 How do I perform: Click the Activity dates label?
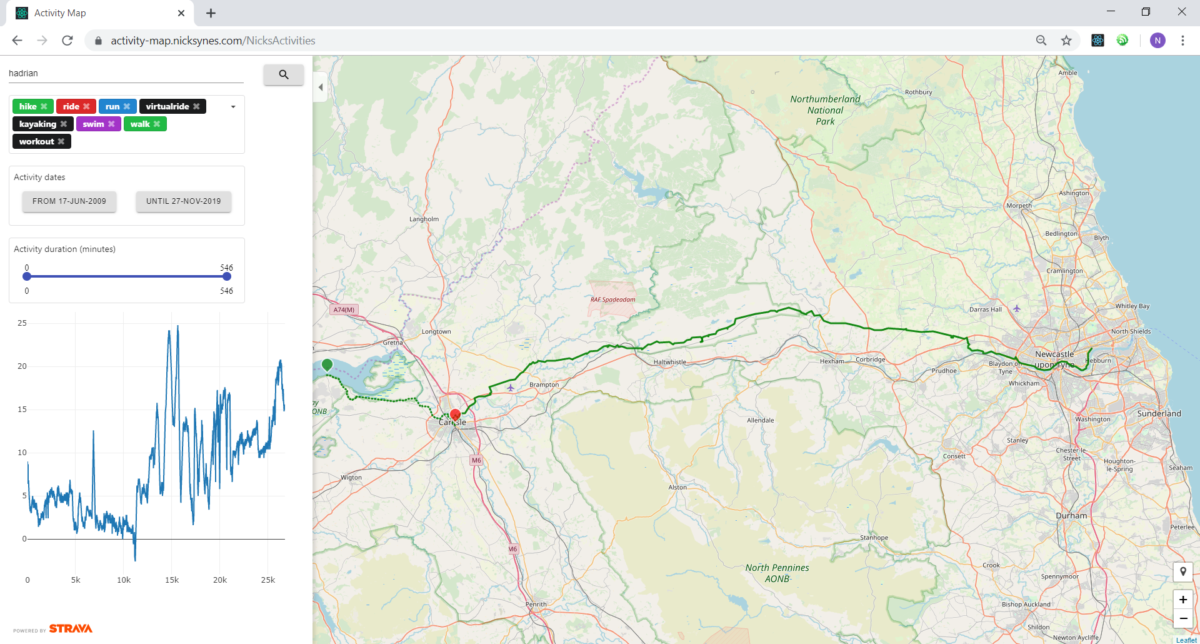click(40, 177)
